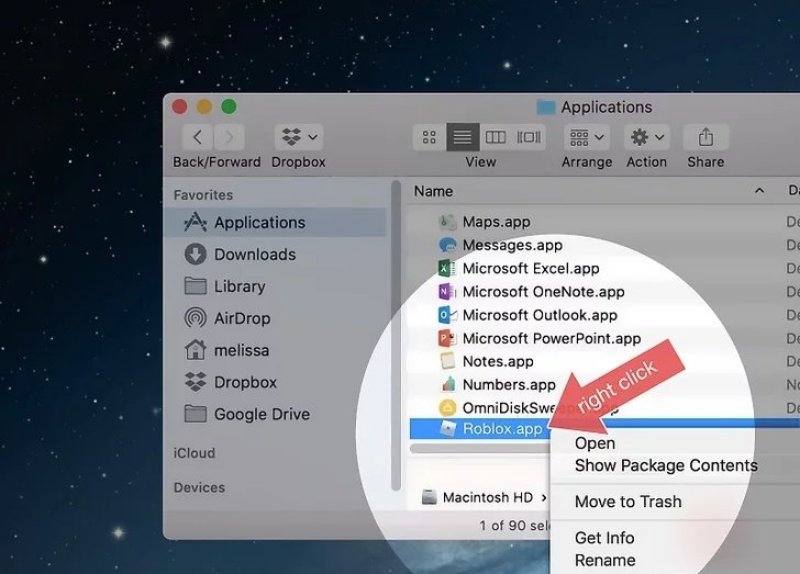Image resolution: width=800 pixels, height=574 pixels.
Task: Select the Maps.app file name
Action: (496, 222)
